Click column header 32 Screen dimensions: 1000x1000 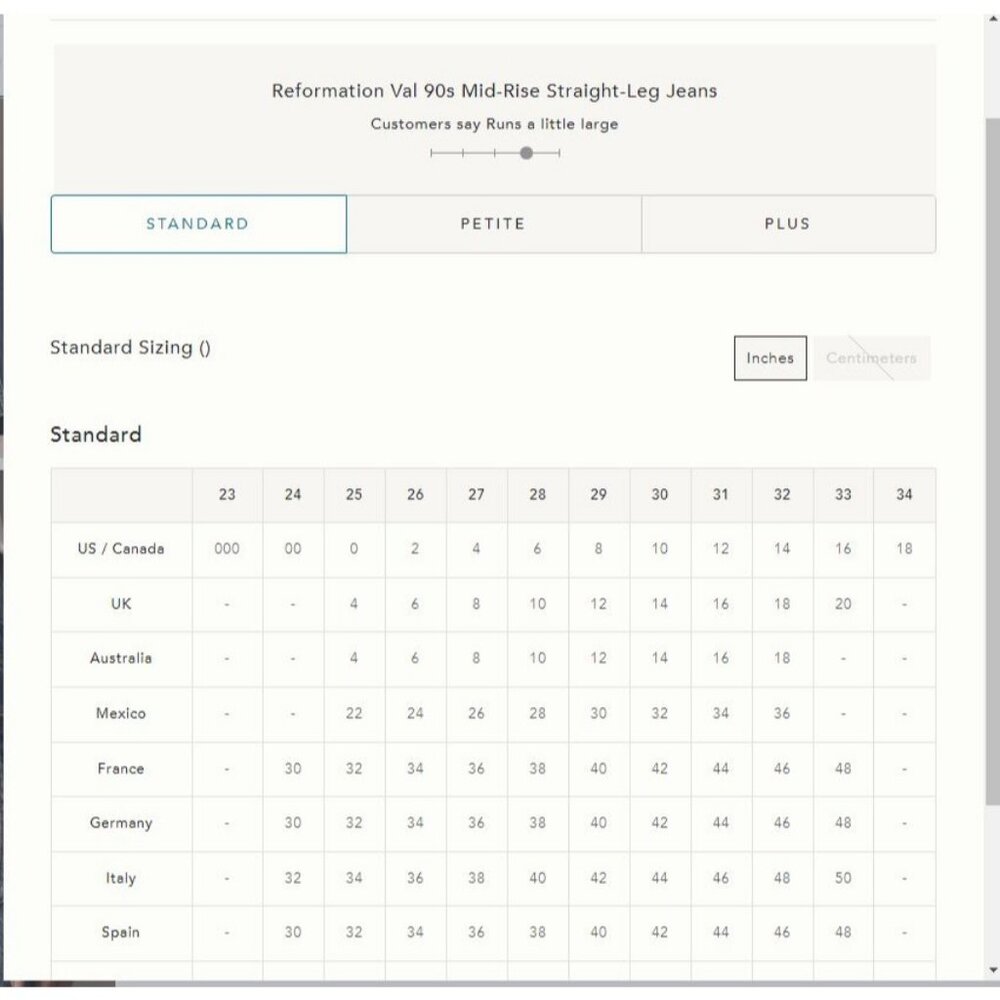(x=783, y=495)
